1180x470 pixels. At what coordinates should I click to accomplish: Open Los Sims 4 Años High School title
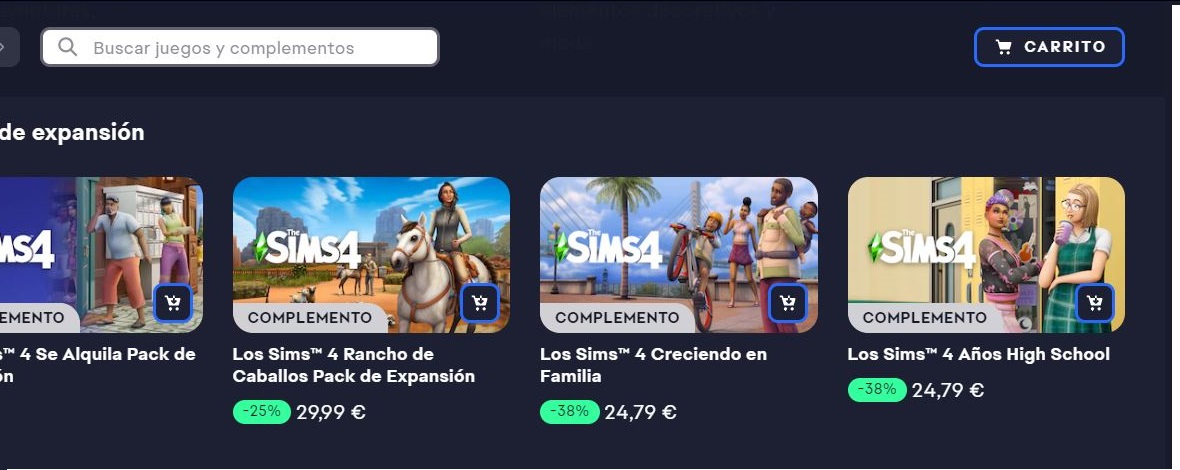click(x=978, y=354)
